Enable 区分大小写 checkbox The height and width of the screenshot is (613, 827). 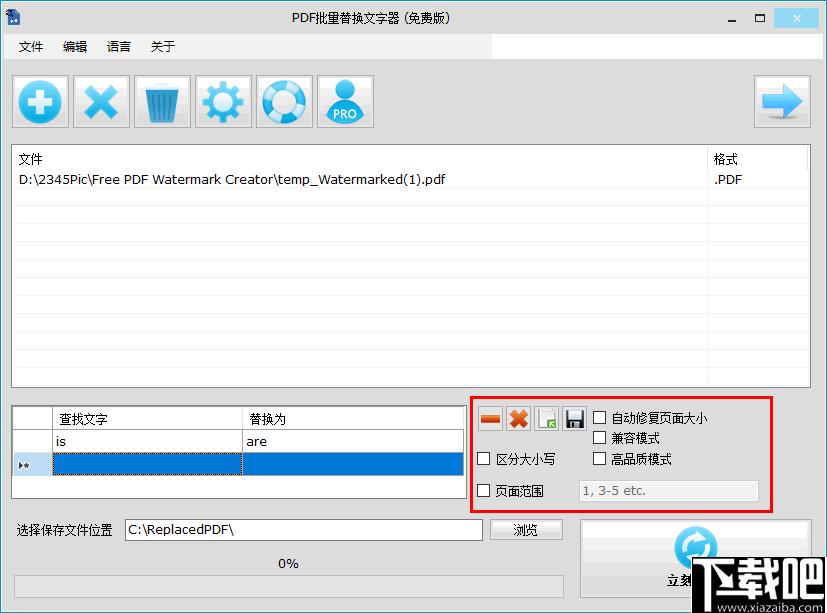pos(484,458)
